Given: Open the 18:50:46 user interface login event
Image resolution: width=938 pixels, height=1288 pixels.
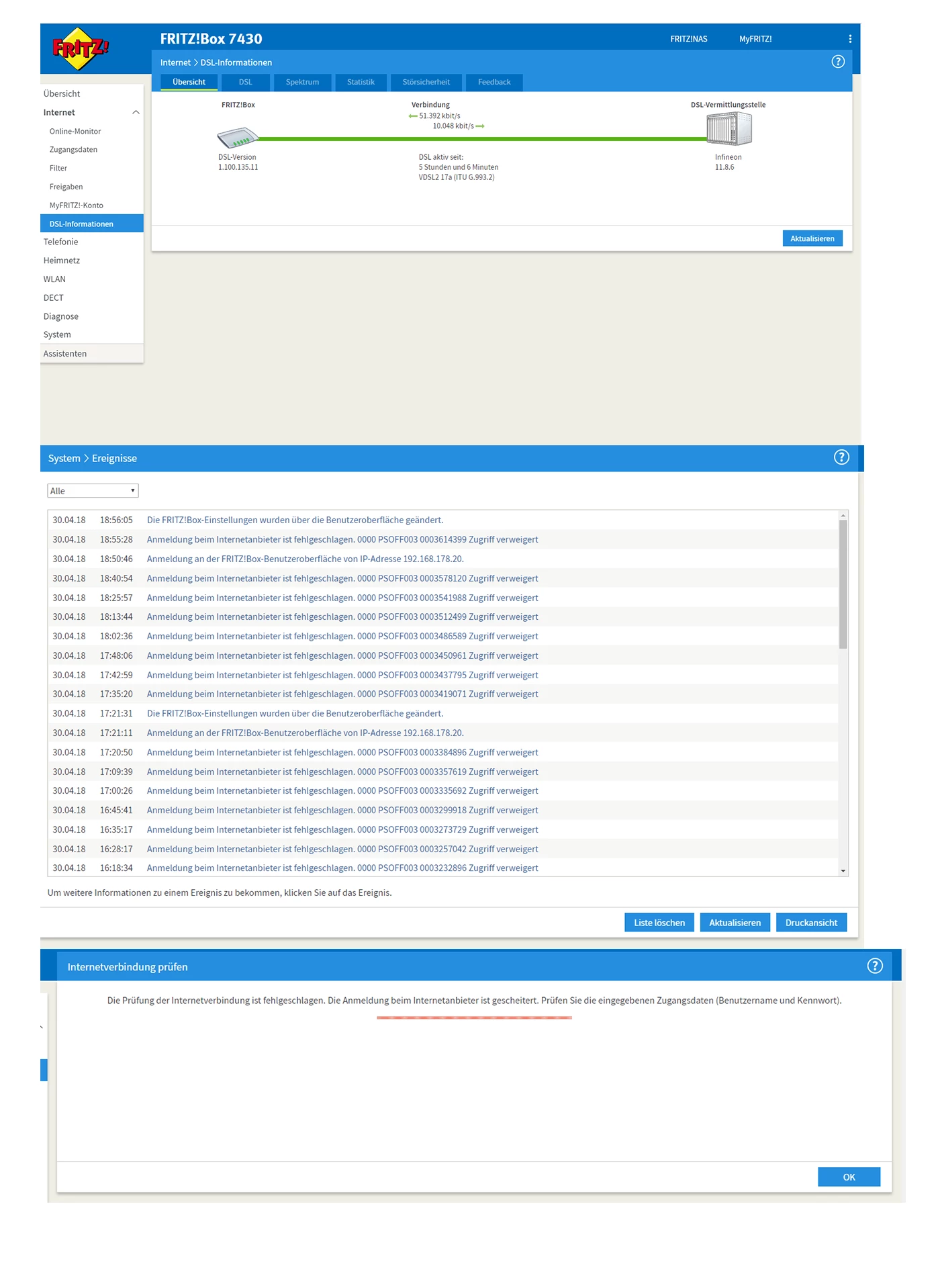Looking at the screenshot, I should (x=443, y=559).
